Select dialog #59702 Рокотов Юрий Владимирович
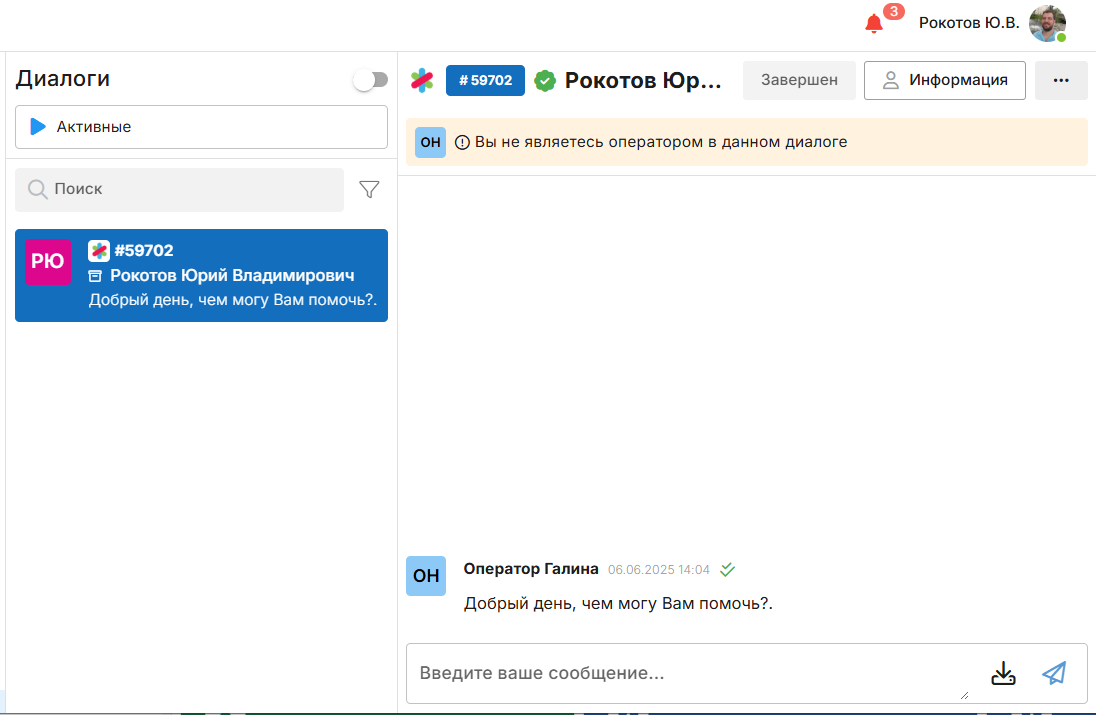This screenshot has height=715, width=1096. coord(230,276)
